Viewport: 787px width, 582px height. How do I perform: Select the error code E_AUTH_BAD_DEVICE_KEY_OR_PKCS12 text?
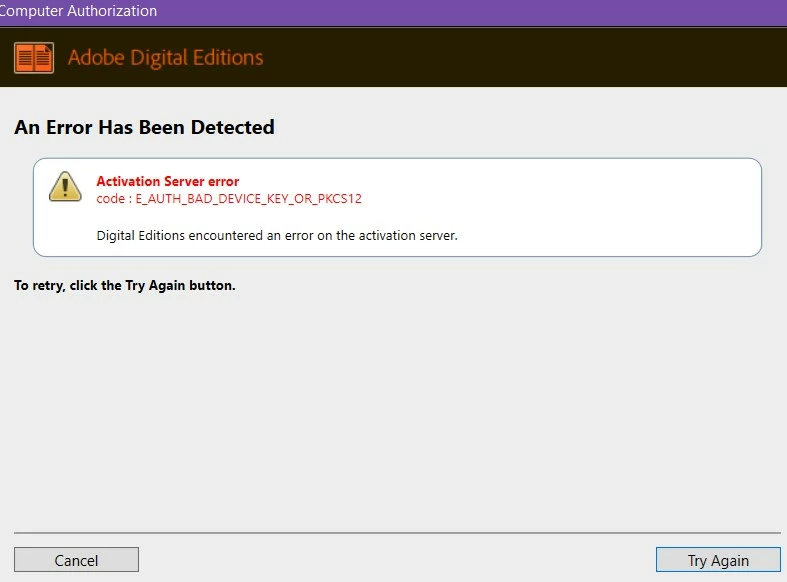click(x=248, y=199)
